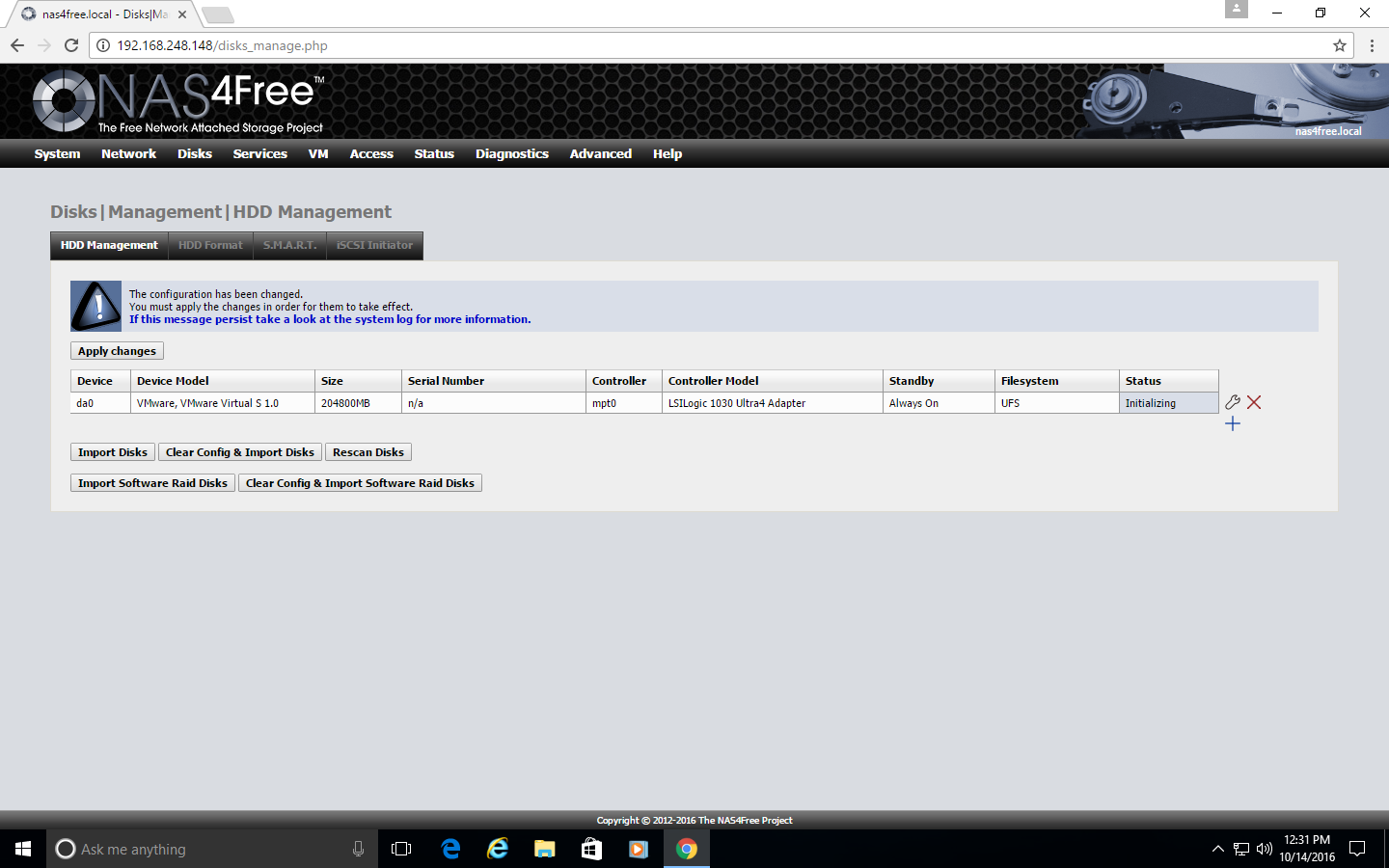Delete disk da0 with red X icon
This screenshot has width=1389, height=868.
pos(1254,402)
